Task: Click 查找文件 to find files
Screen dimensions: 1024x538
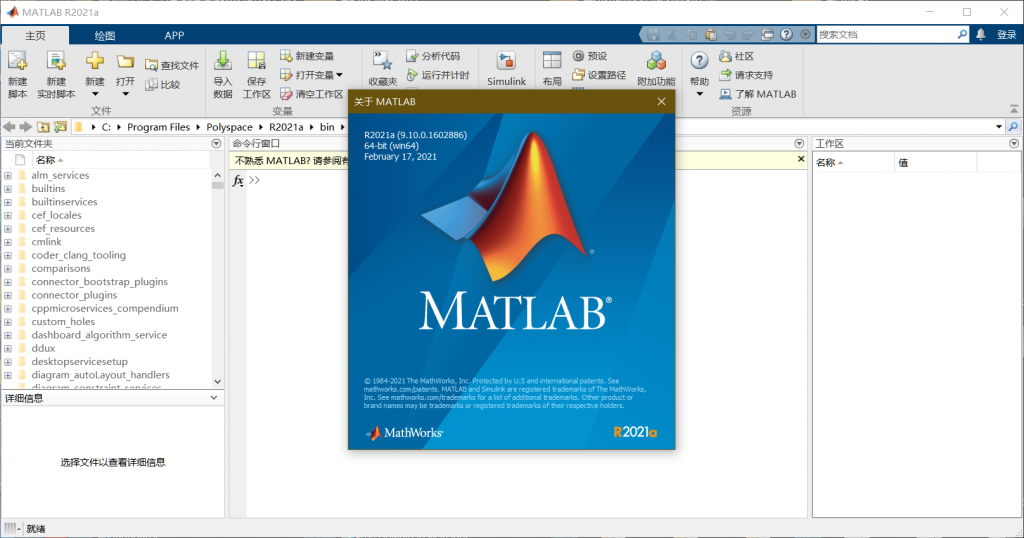Action: pyautogui.click(x=172, y=65)
